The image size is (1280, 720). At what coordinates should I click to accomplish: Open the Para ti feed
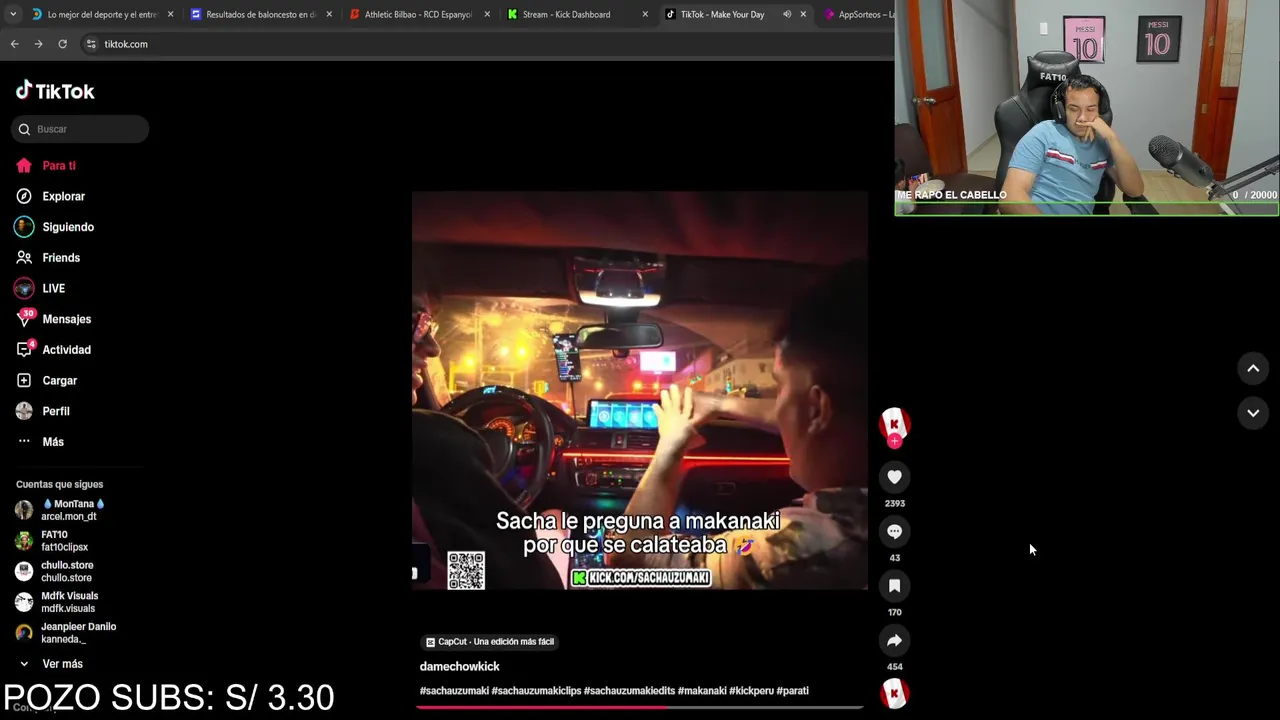(x=59, y=166)
